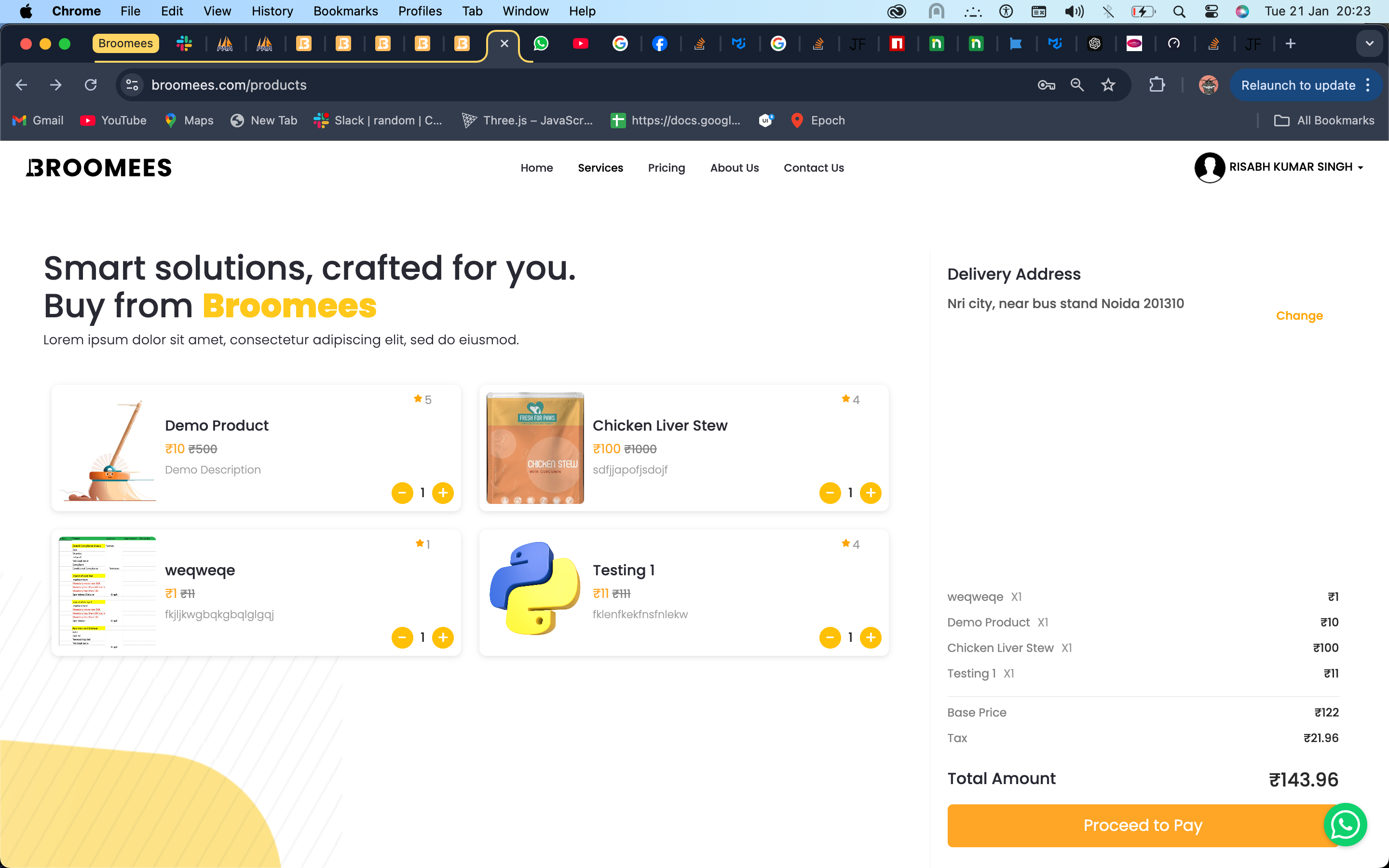Open YouTube bookmark
This screenshot has width=1389, height=868.
click(x=113, y=120)
